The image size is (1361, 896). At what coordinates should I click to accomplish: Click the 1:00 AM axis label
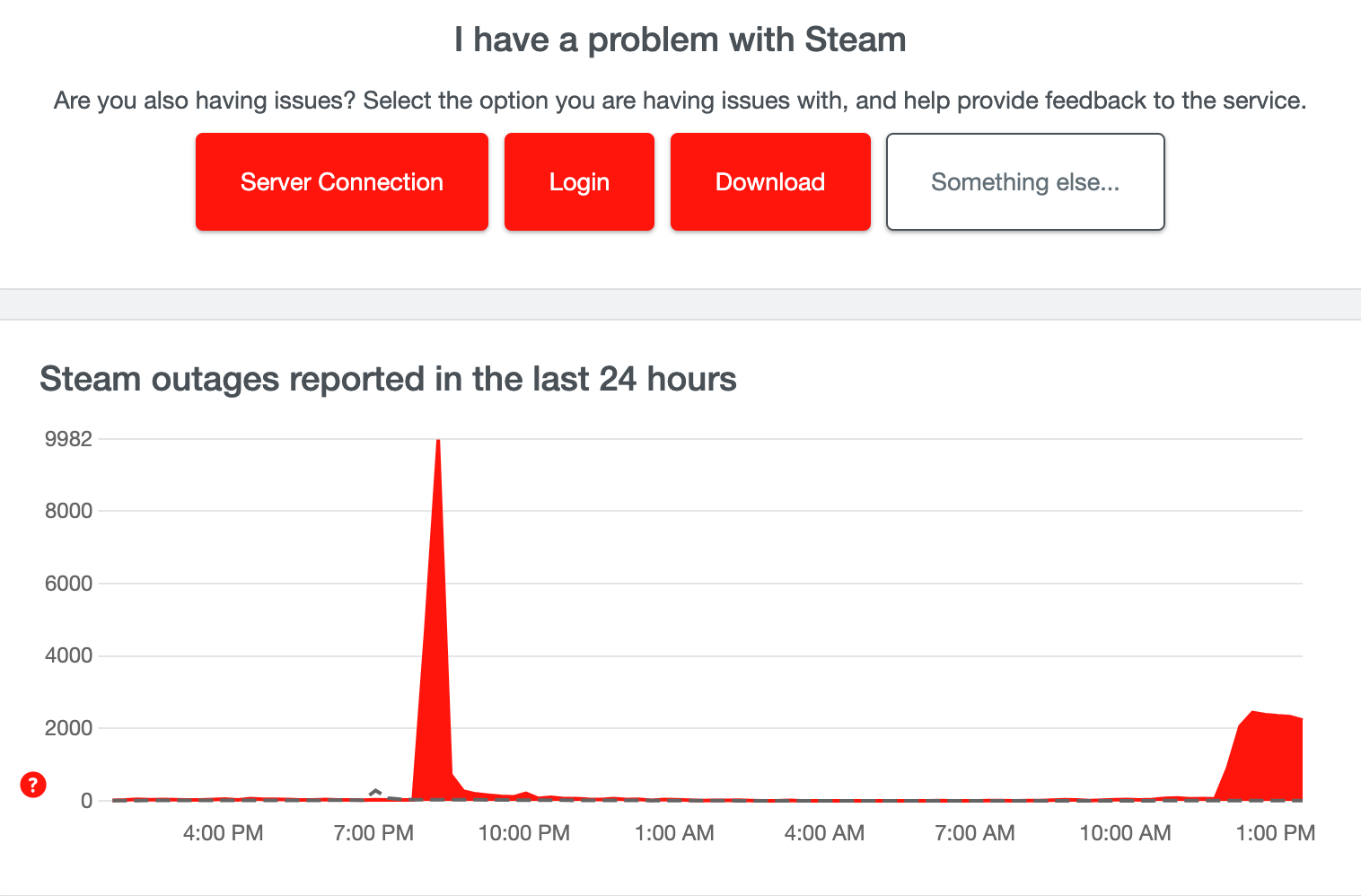pyautogui.click(x=674, y=832)
